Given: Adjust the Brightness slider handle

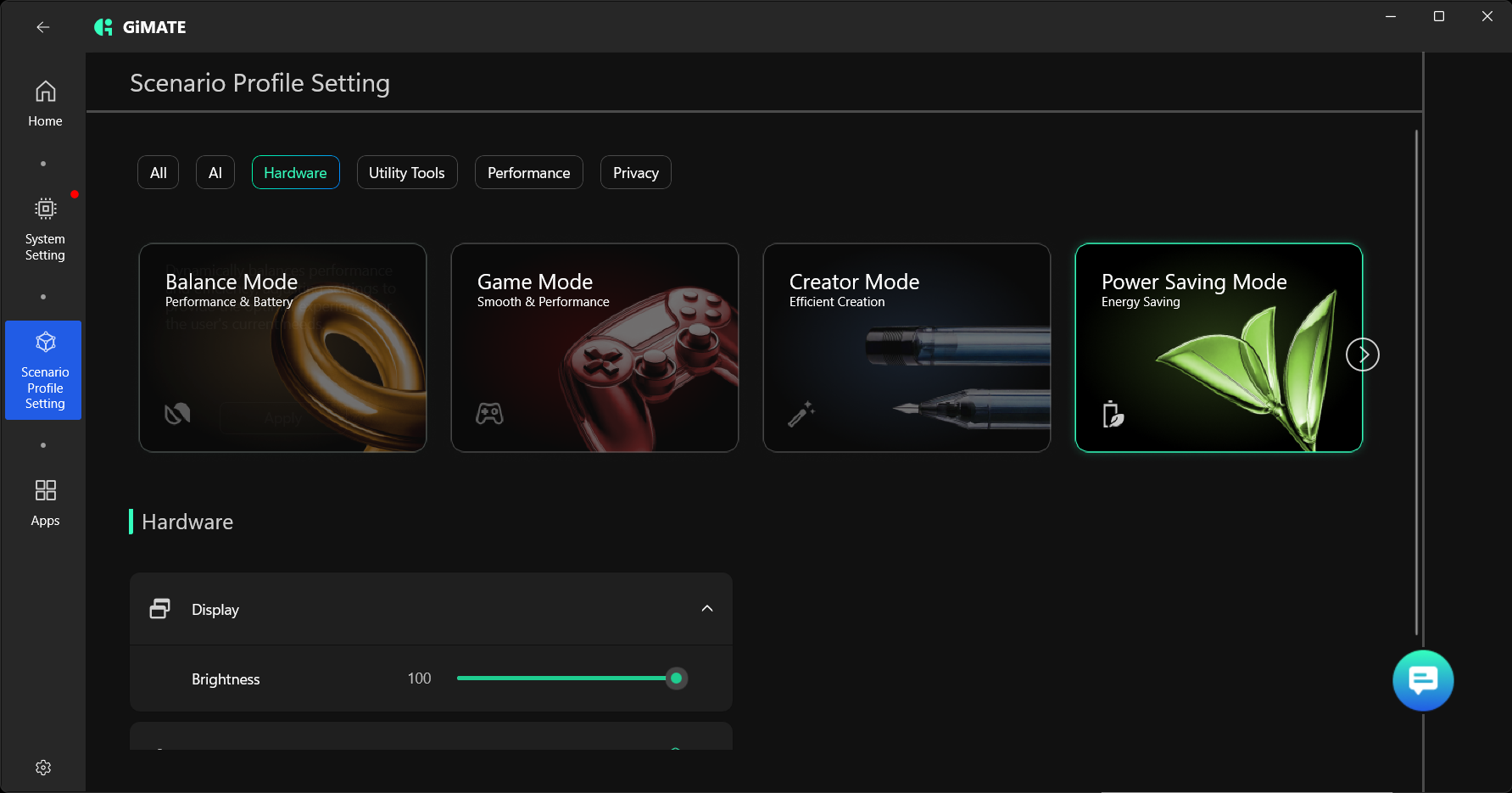Looking at the screenshot, I should (676, 679).
